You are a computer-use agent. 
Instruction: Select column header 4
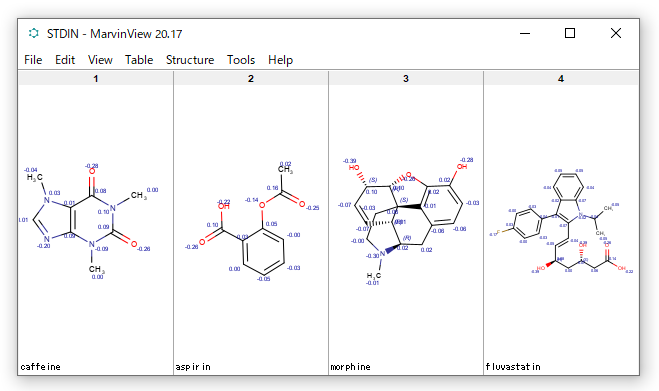pos(561,79)
